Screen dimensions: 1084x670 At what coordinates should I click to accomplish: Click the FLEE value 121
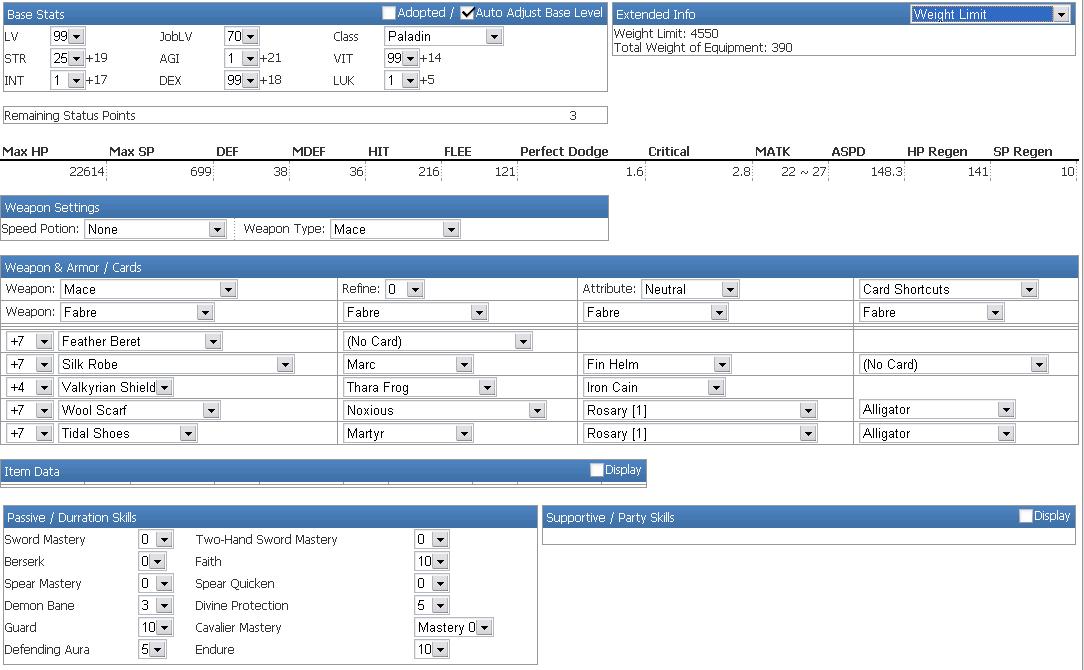pos(505,171)
